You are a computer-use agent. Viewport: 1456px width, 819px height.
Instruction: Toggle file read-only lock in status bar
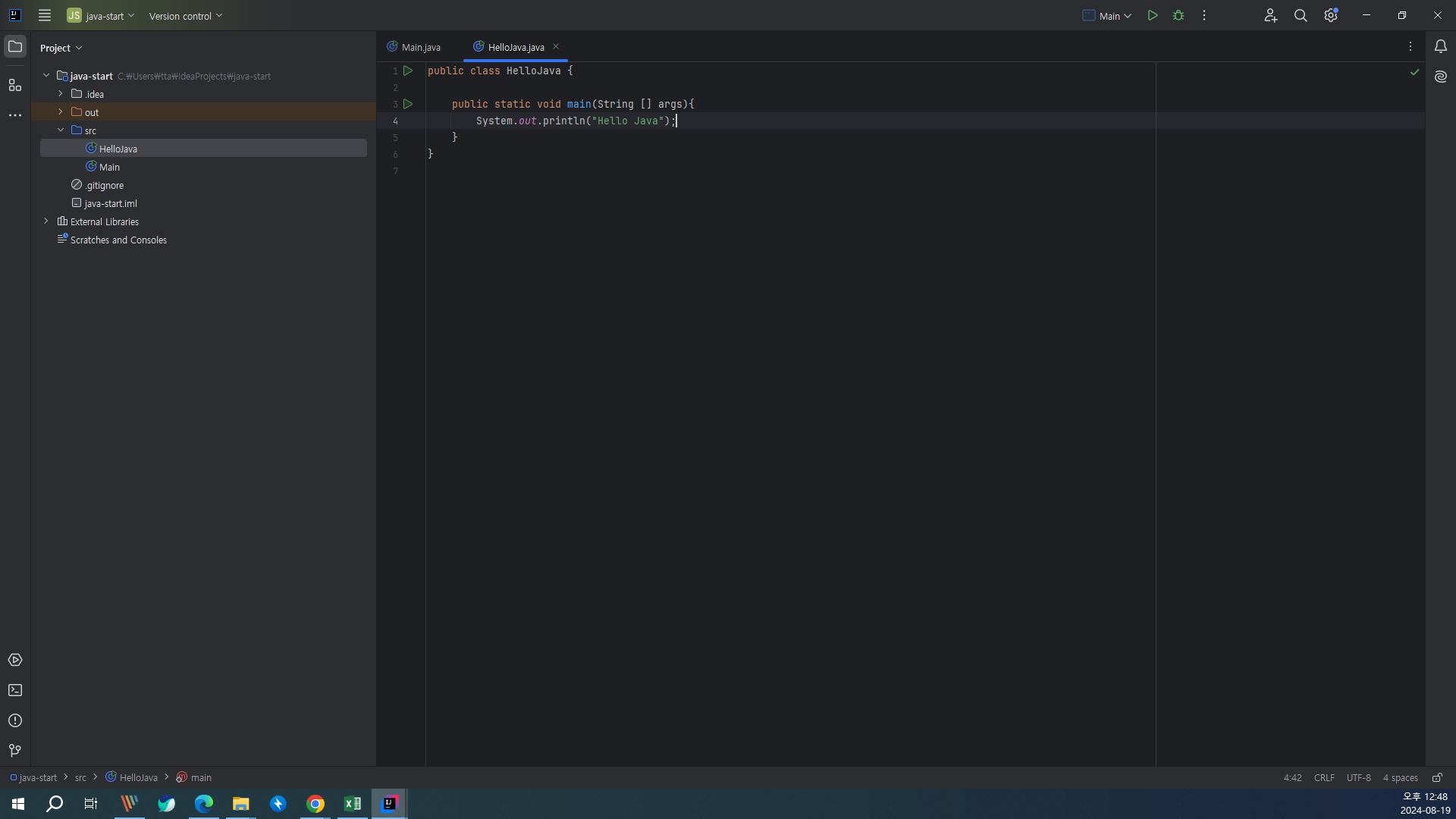(1437, 777)
